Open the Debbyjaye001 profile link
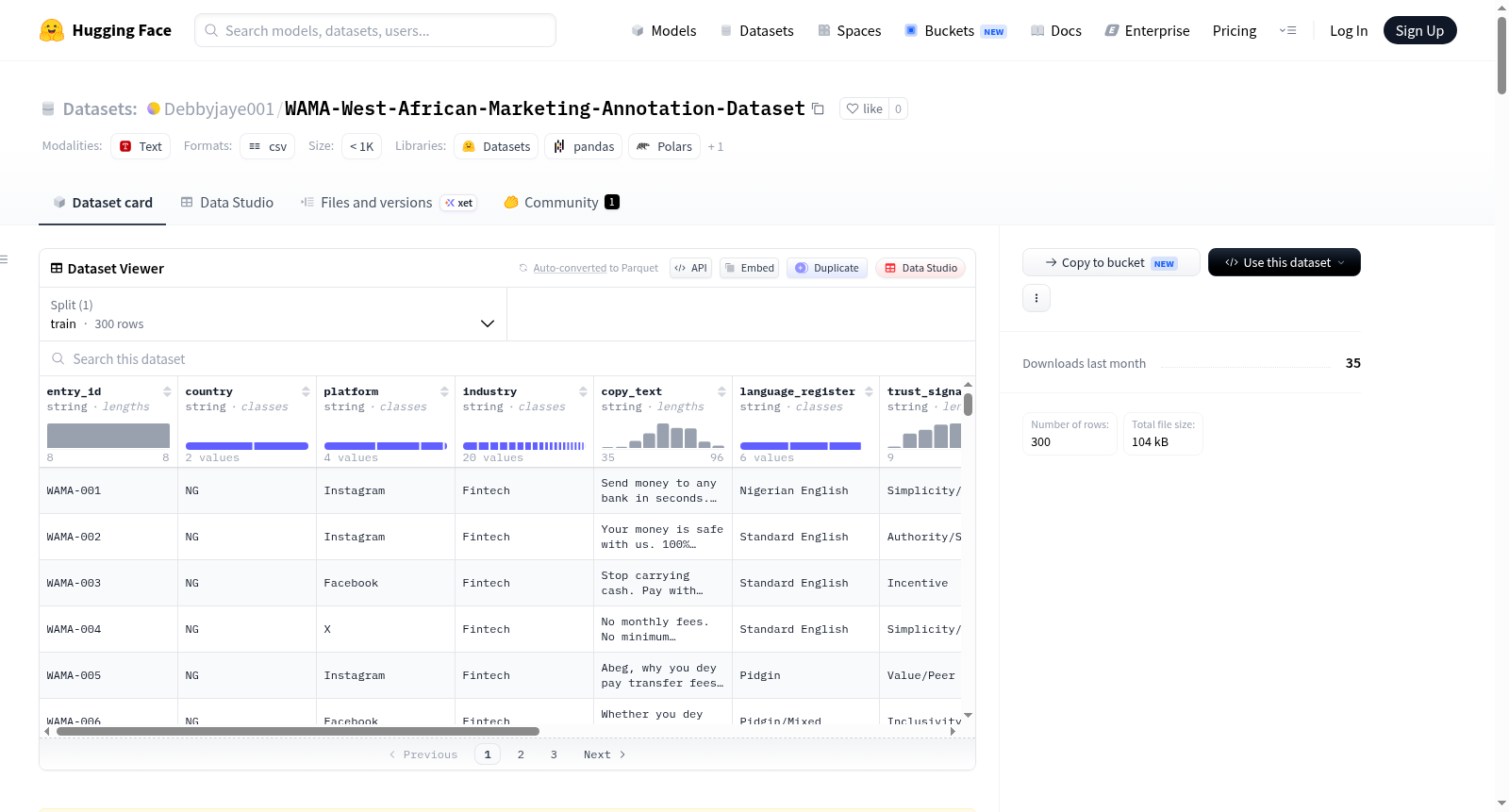This screenshot has width=1509, height=812. pos(219,109)
